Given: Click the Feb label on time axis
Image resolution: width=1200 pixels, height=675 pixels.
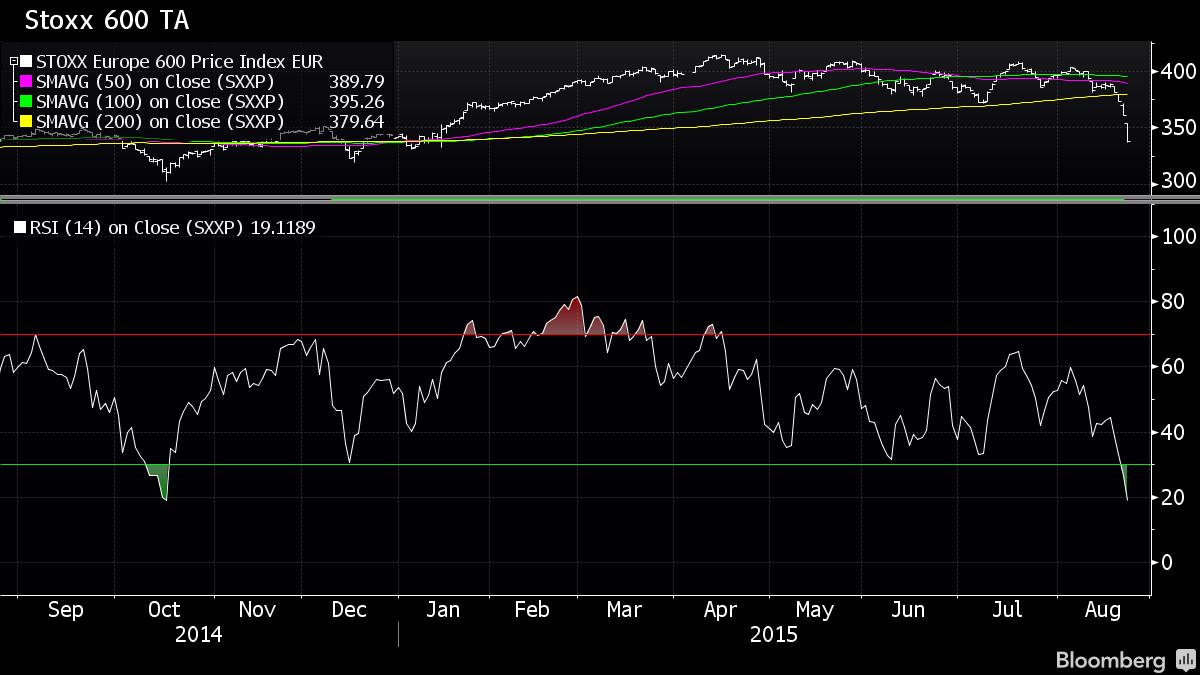Looking at the screenshot, I should tap(531, 610).
